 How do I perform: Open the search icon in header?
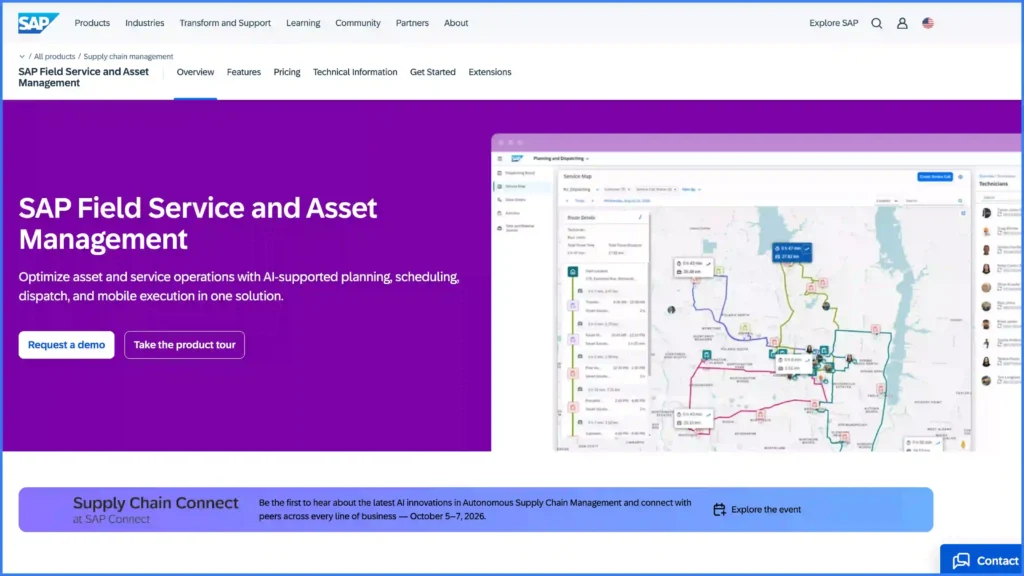pyautogui.click(x=876, y=23)
